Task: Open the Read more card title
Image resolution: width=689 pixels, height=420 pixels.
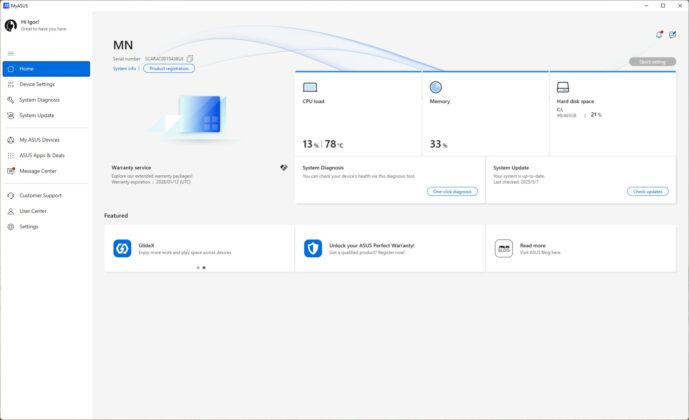Action: click(533, 246)
